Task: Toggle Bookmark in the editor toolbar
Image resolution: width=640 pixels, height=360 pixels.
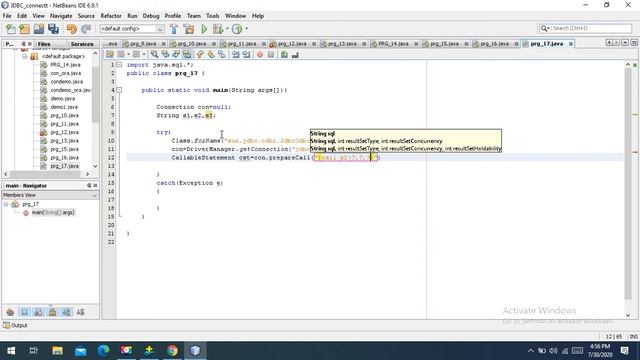Action: tap(222, 54)
